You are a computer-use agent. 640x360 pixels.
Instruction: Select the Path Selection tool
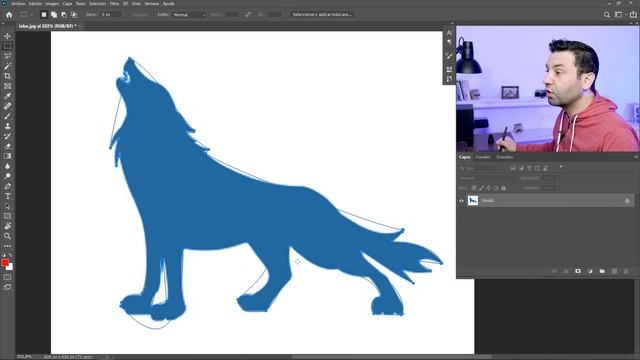pos(7,206)
